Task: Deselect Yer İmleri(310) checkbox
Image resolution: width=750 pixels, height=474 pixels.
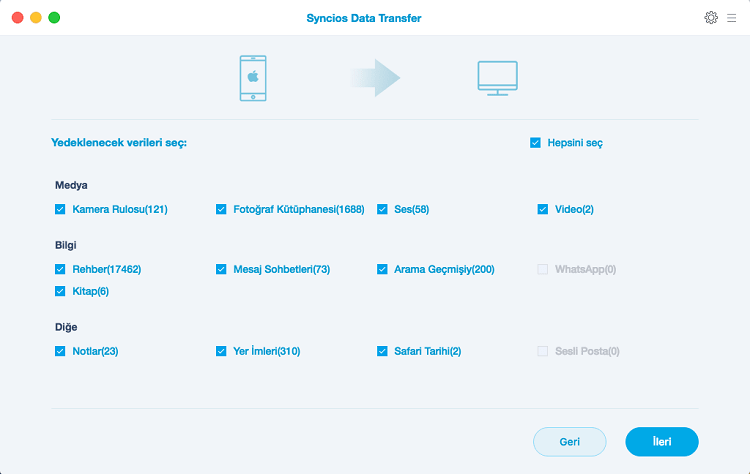Action: pyautogui.click(x=221, y=351)
